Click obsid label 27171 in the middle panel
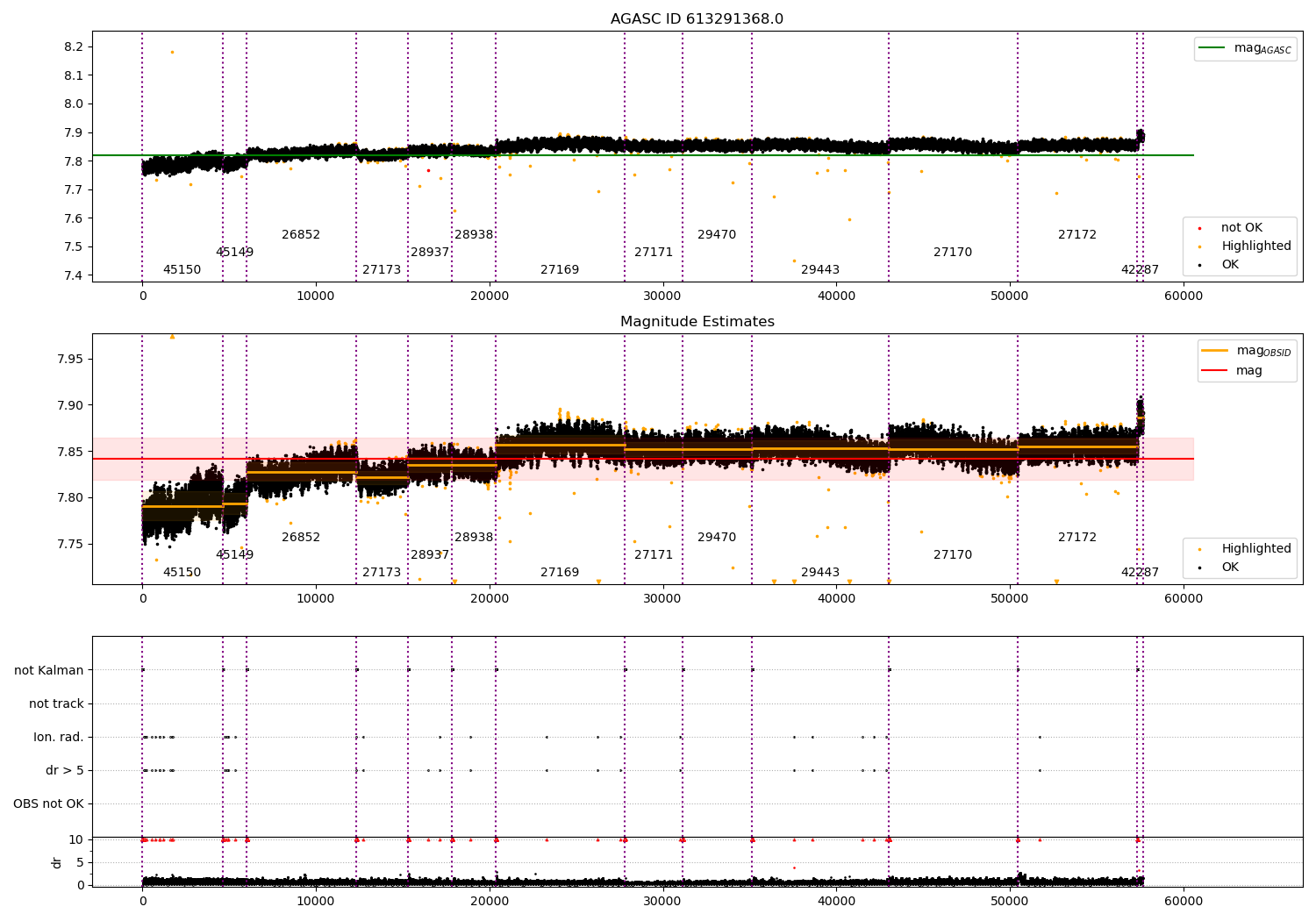The width and height of the screenshot is (1316, 921). 654,555
